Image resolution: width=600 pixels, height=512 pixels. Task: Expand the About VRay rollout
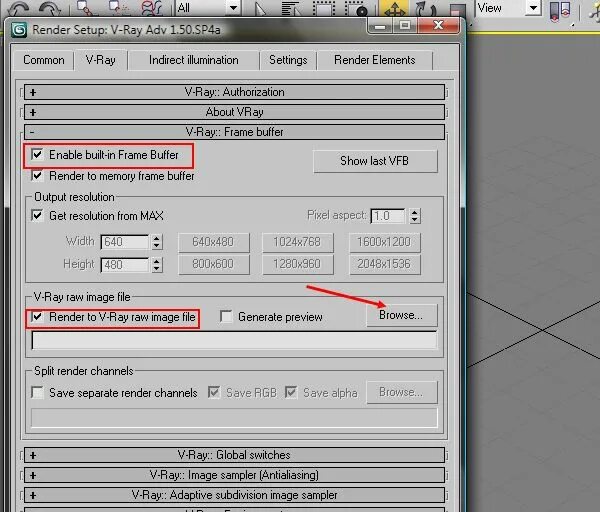(234, 112)
